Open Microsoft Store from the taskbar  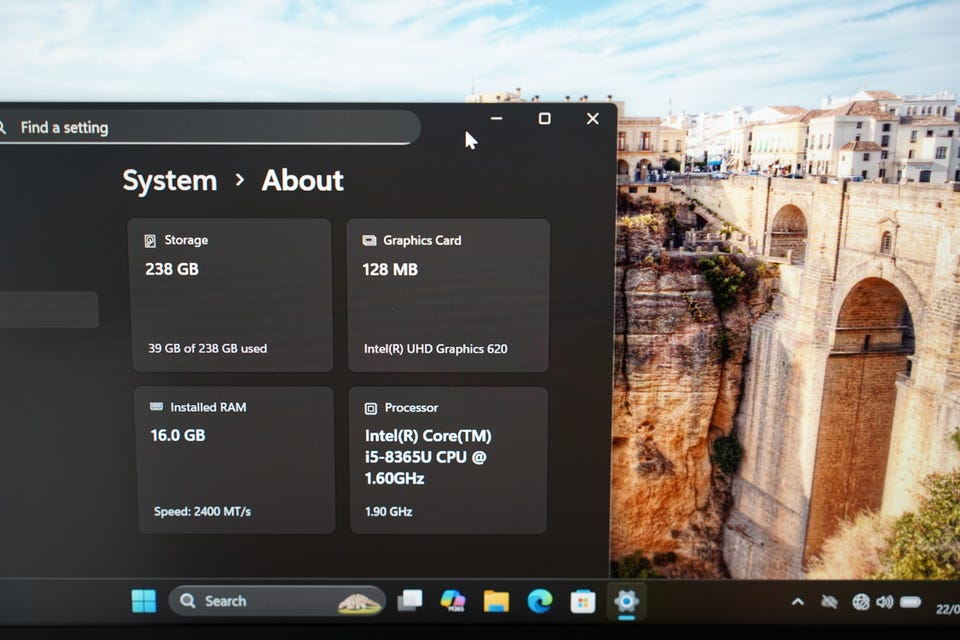point(583,602)
